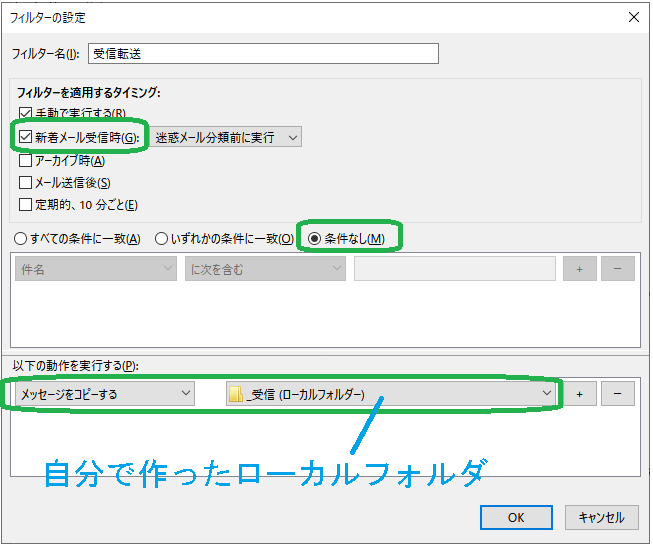653x546 pixels.
Task: Add a new action with the plus button
Action: 579,393
